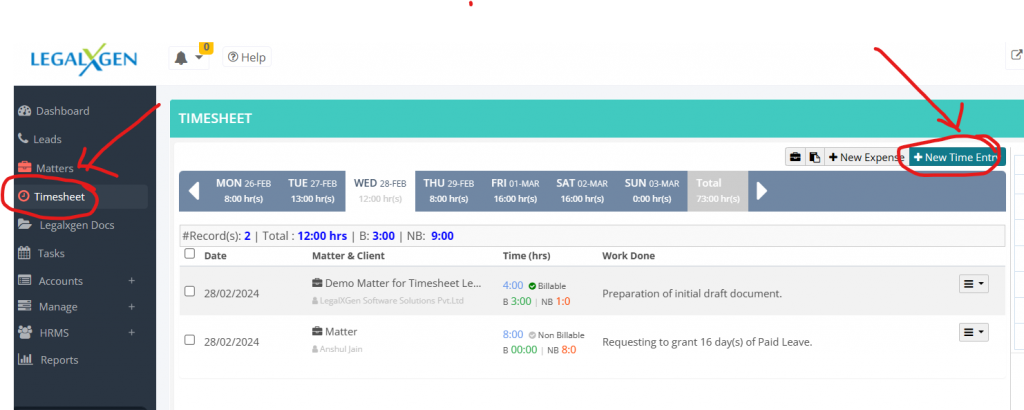Open the Help link in header
1024x410 pixels.
point(246,57)
